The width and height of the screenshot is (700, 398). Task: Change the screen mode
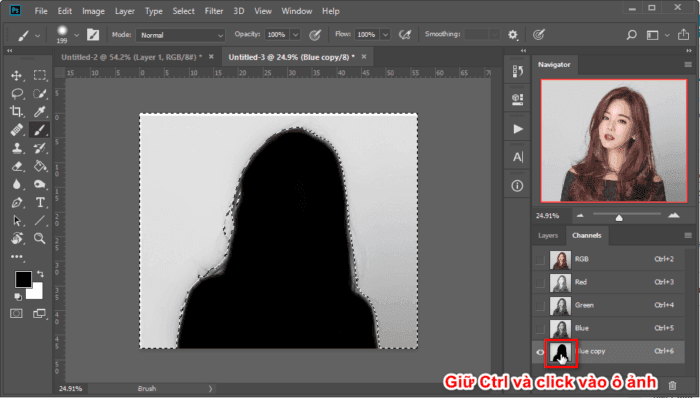point(39,314)
